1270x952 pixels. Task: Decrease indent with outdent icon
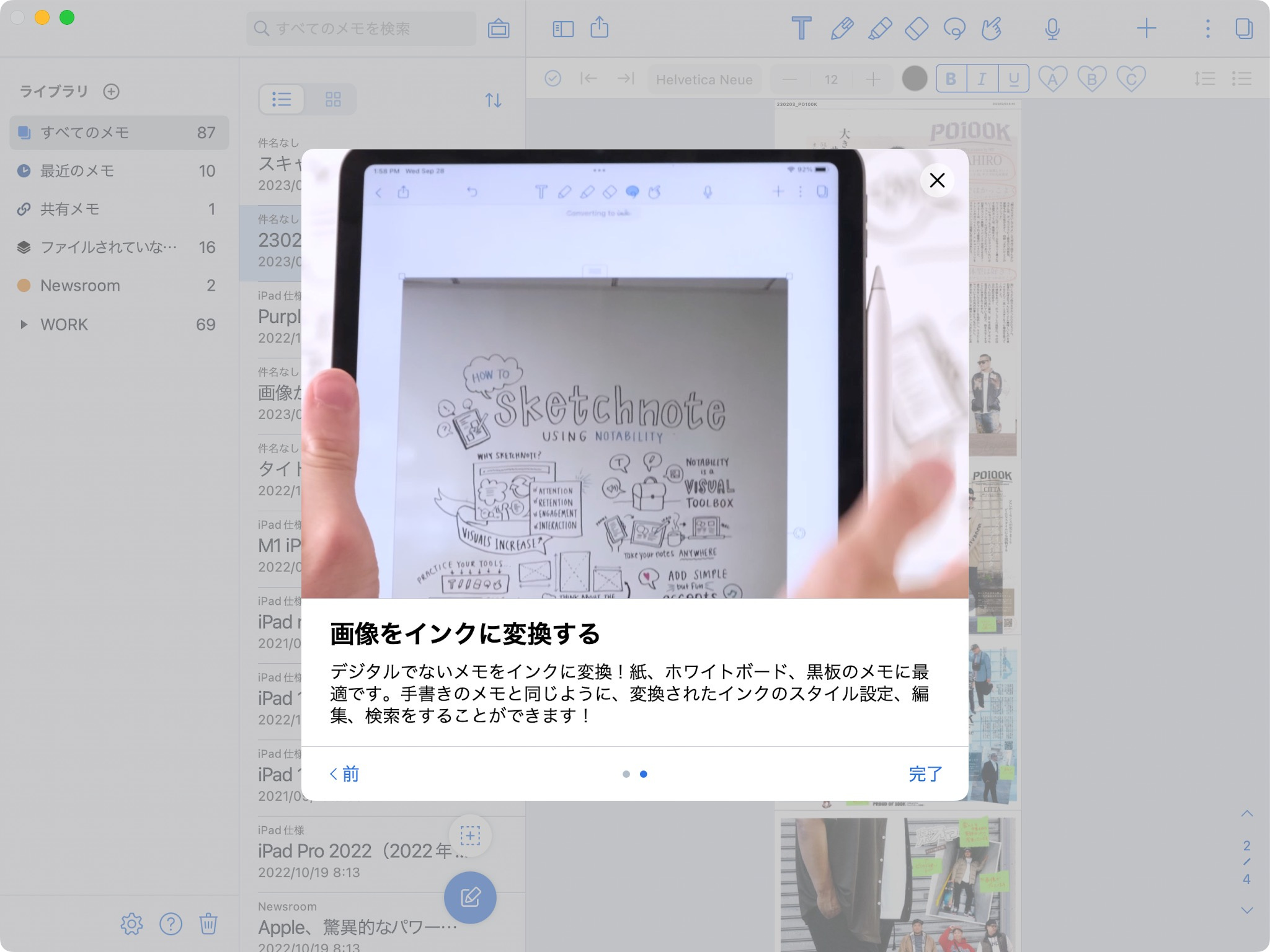click(588, 79)
